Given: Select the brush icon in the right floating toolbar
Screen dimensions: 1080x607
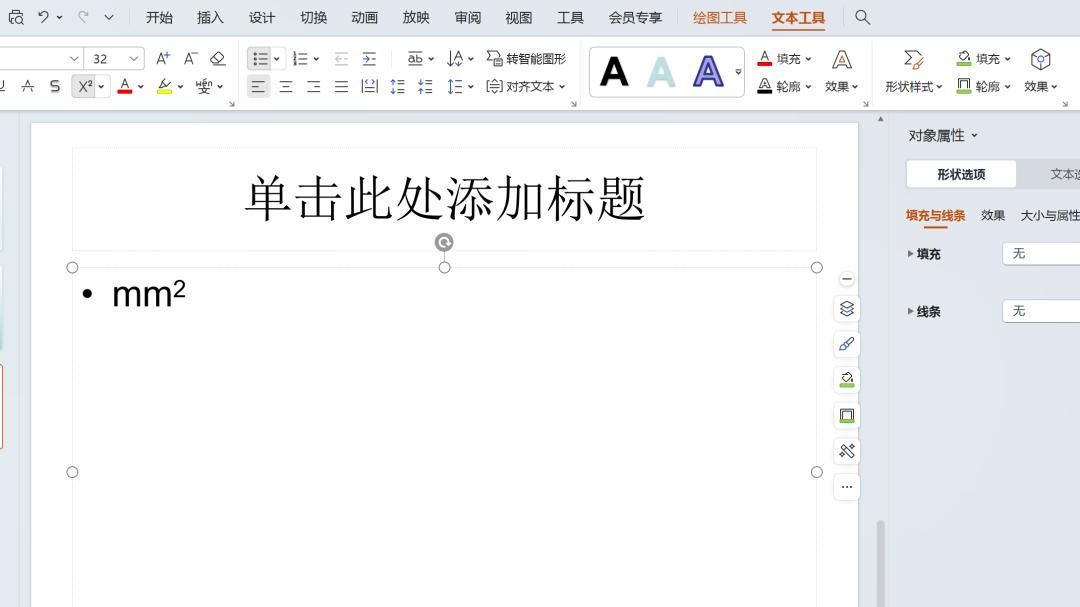Looking at the screenshot, I should coord(846,343).
